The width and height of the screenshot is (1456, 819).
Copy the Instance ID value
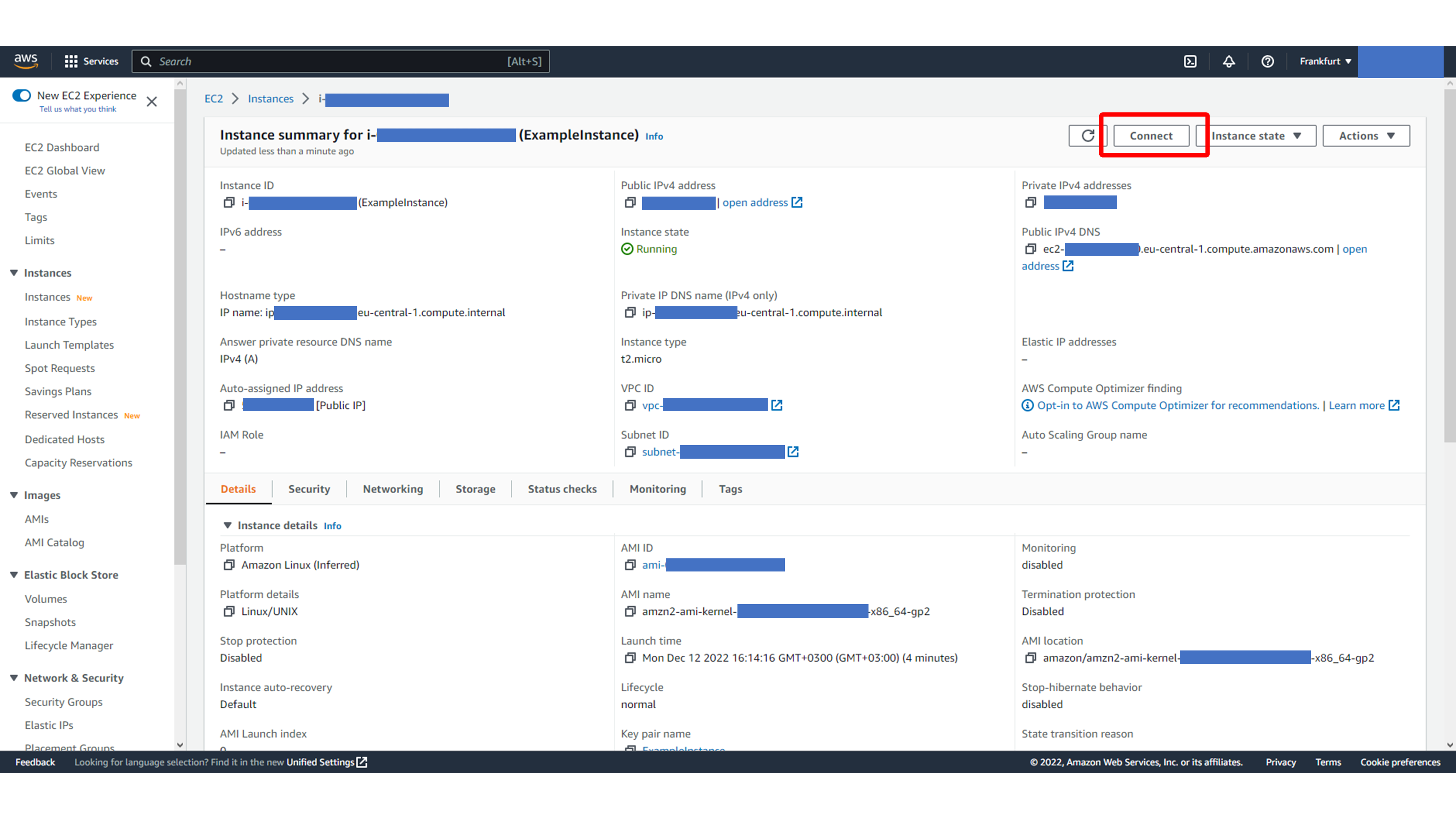[229, 202]
